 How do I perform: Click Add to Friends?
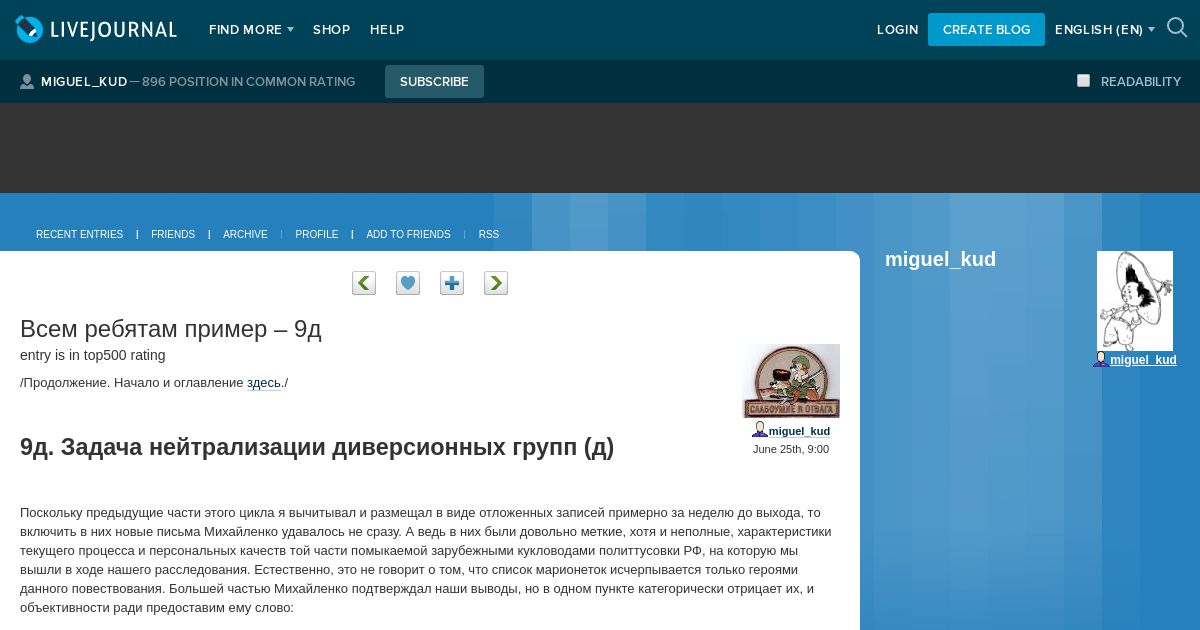pyautogui.click(x=408, y=234)
